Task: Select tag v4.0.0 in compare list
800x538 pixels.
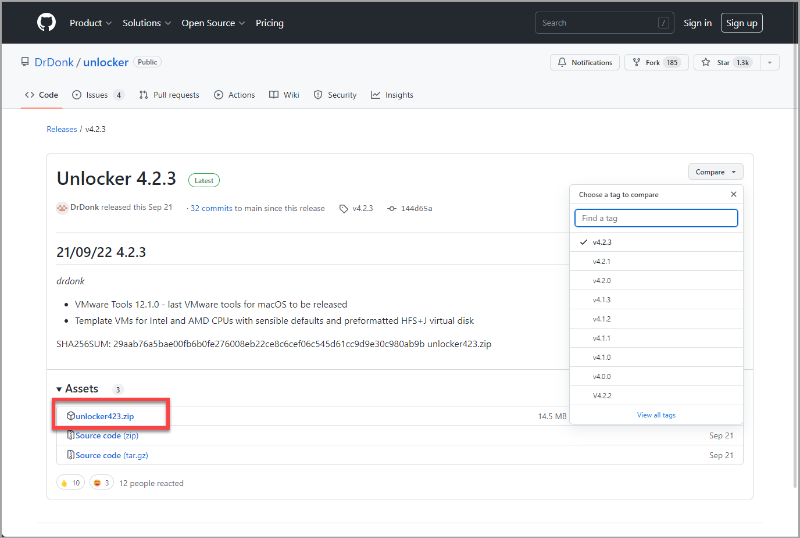Action: [x=656, y=376]
